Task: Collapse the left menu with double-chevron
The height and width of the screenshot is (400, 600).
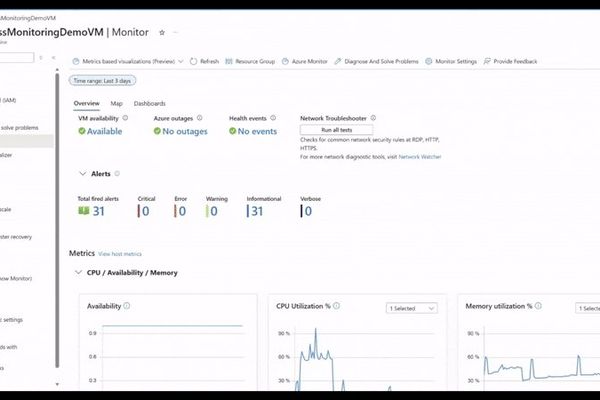Action: [x=53, y=58]
